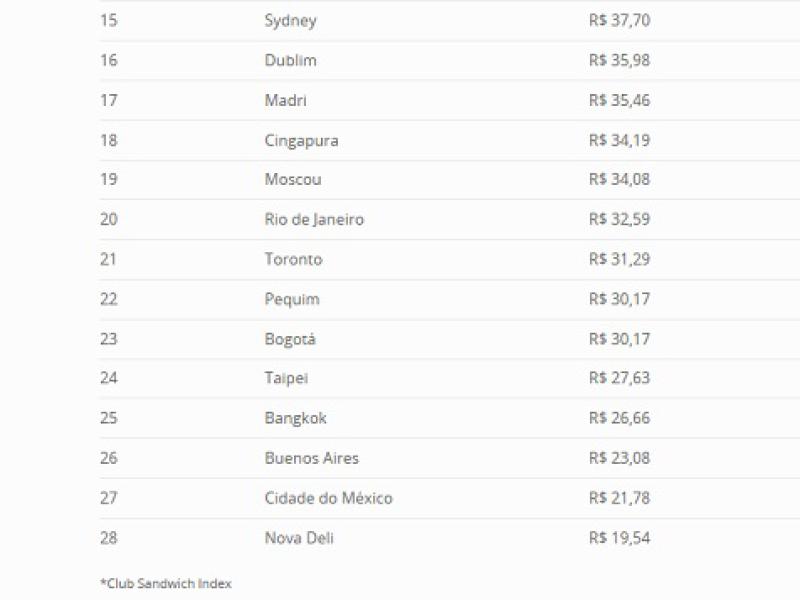This screenshot has width=800, height=600.
Task: Click Cidade do México city name
Action: (x=328, y=498)
